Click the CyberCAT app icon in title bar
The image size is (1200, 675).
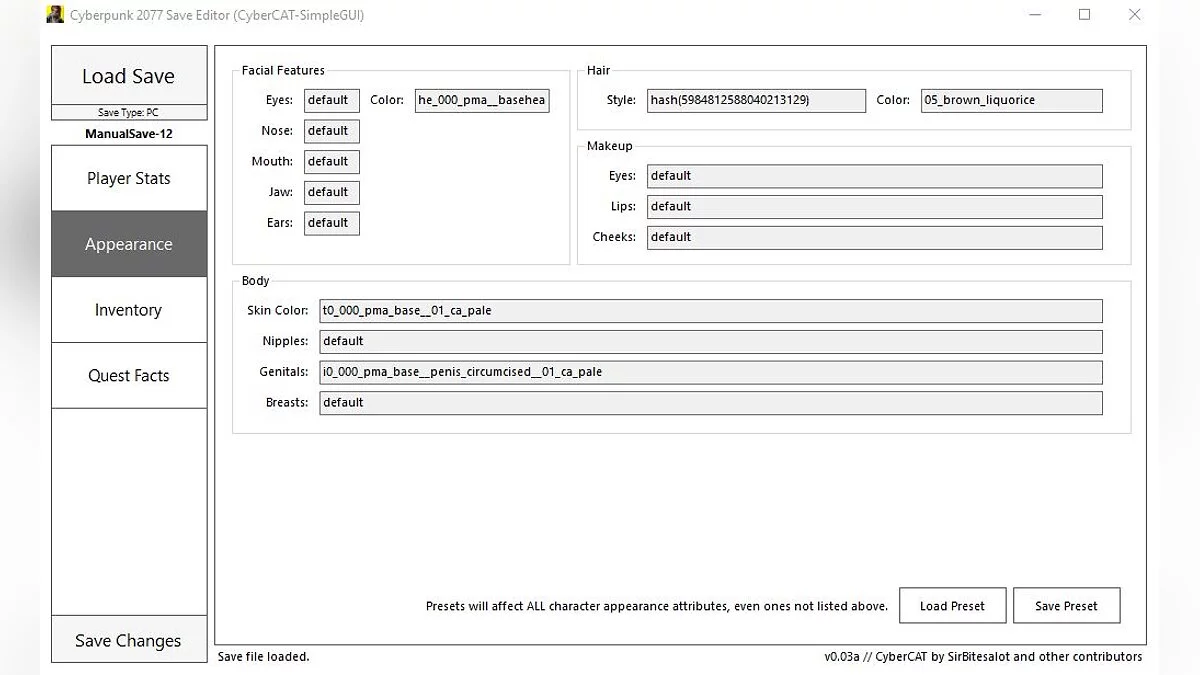coord(55,14)
